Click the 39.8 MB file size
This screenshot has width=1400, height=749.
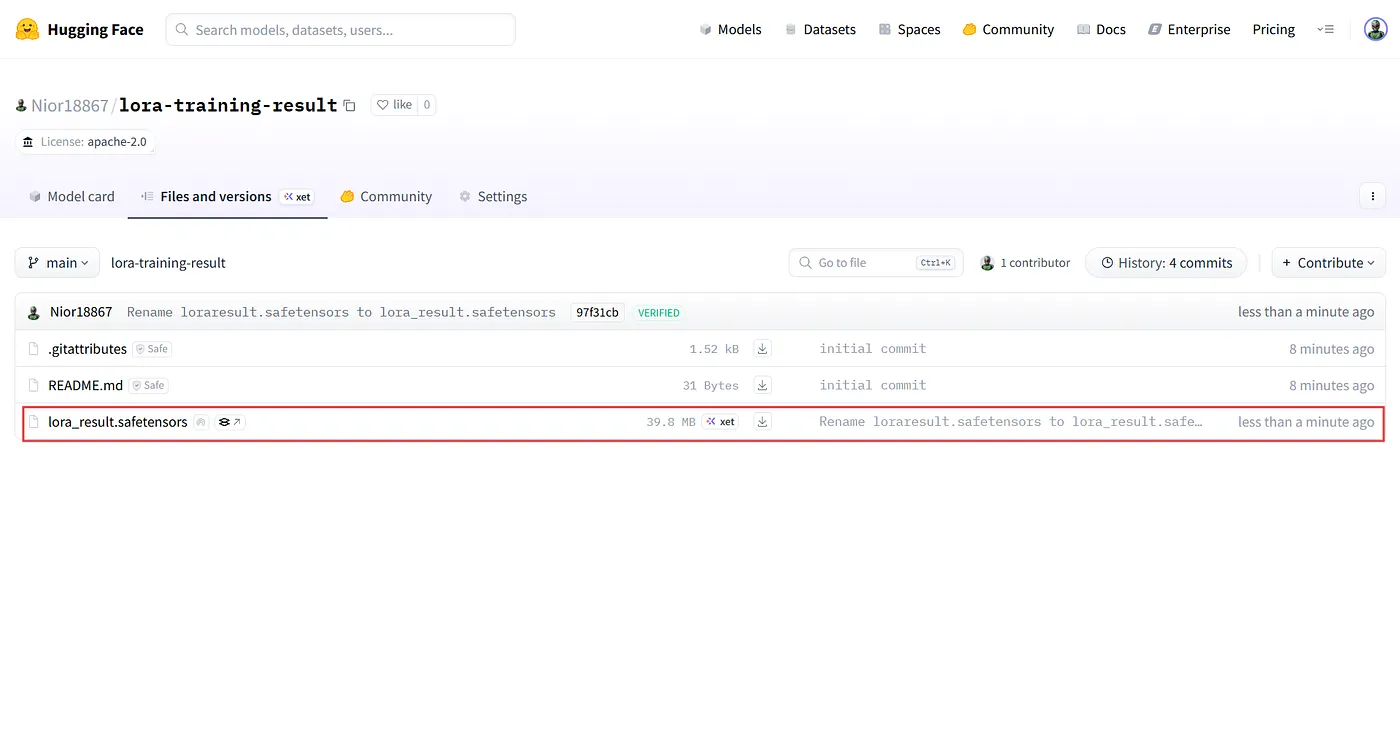click(x=670, y=422)
